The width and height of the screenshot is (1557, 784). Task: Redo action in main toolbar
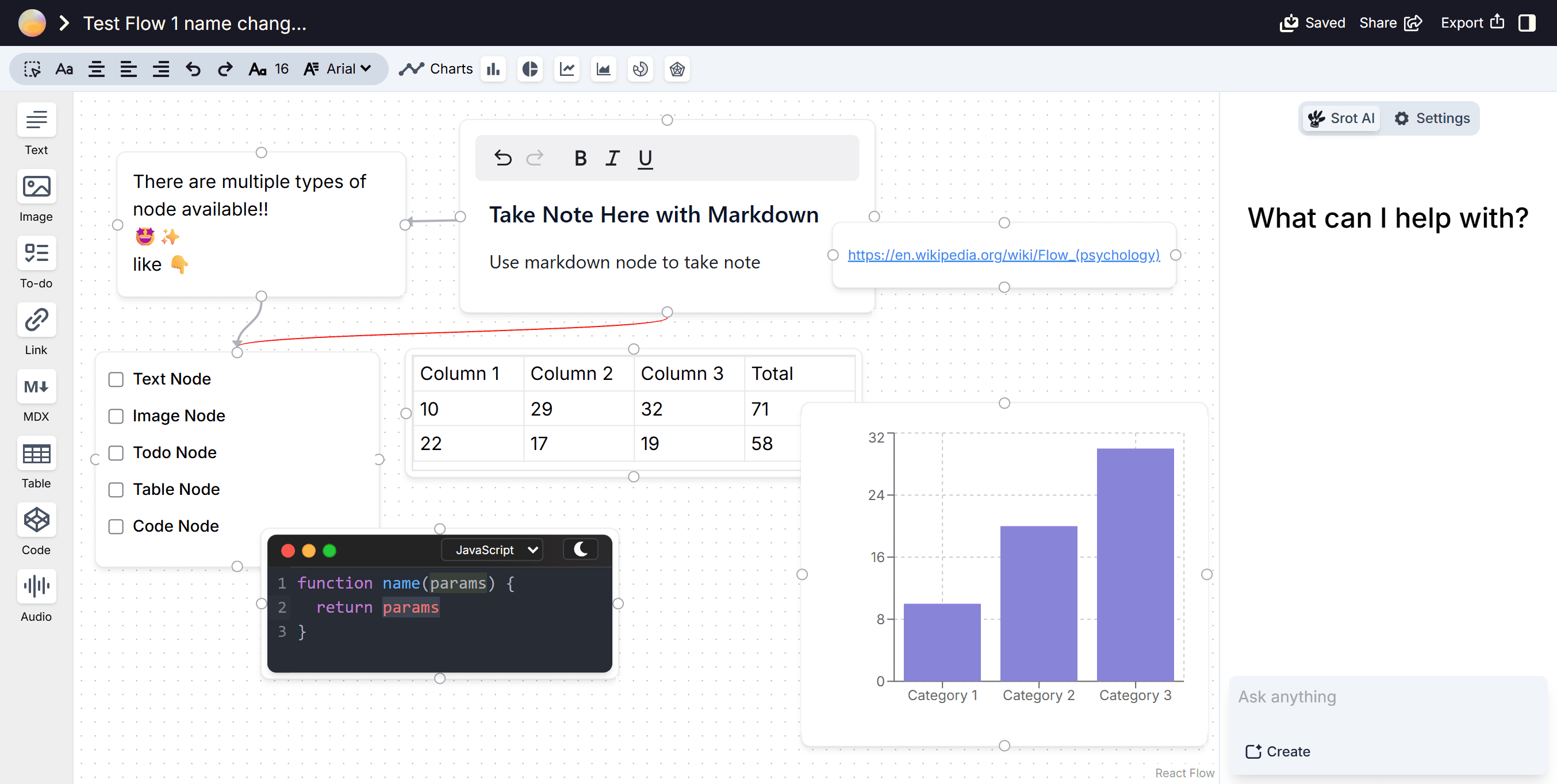point(225,69)
